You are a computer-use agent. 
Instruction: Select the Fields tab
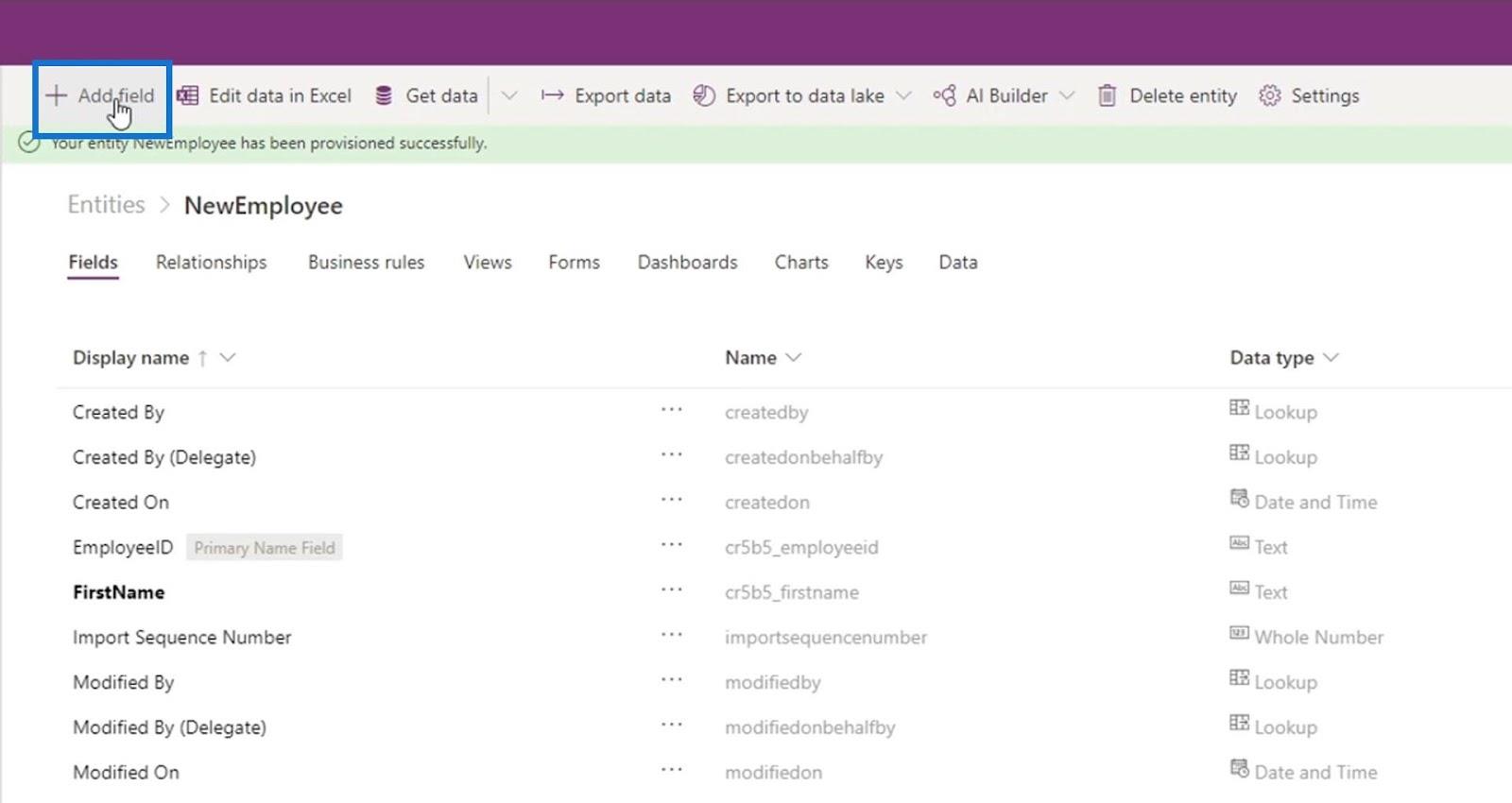tap(93, 262)
